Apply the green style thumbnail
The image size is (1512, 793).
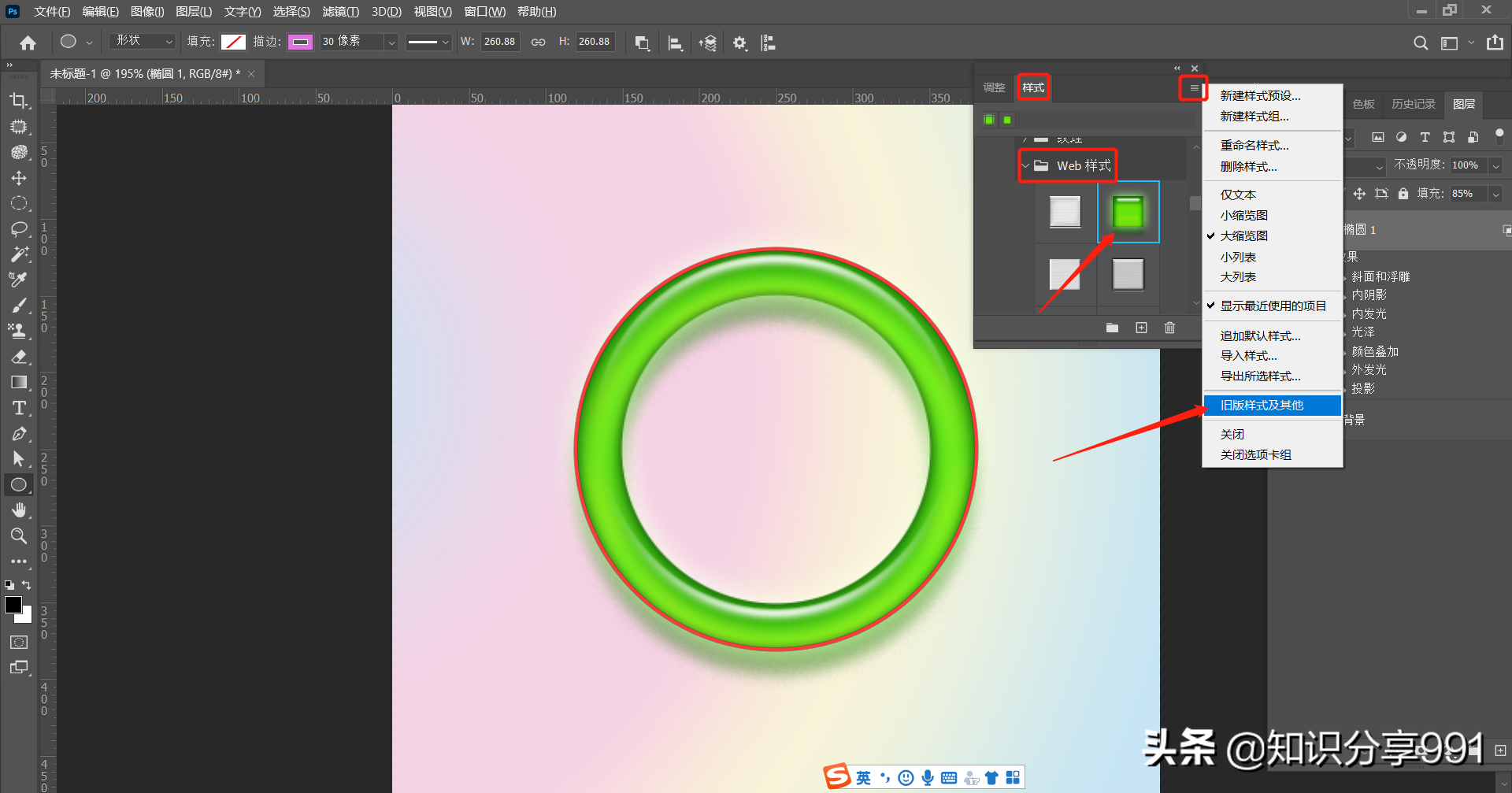[x=1128, y=212]
